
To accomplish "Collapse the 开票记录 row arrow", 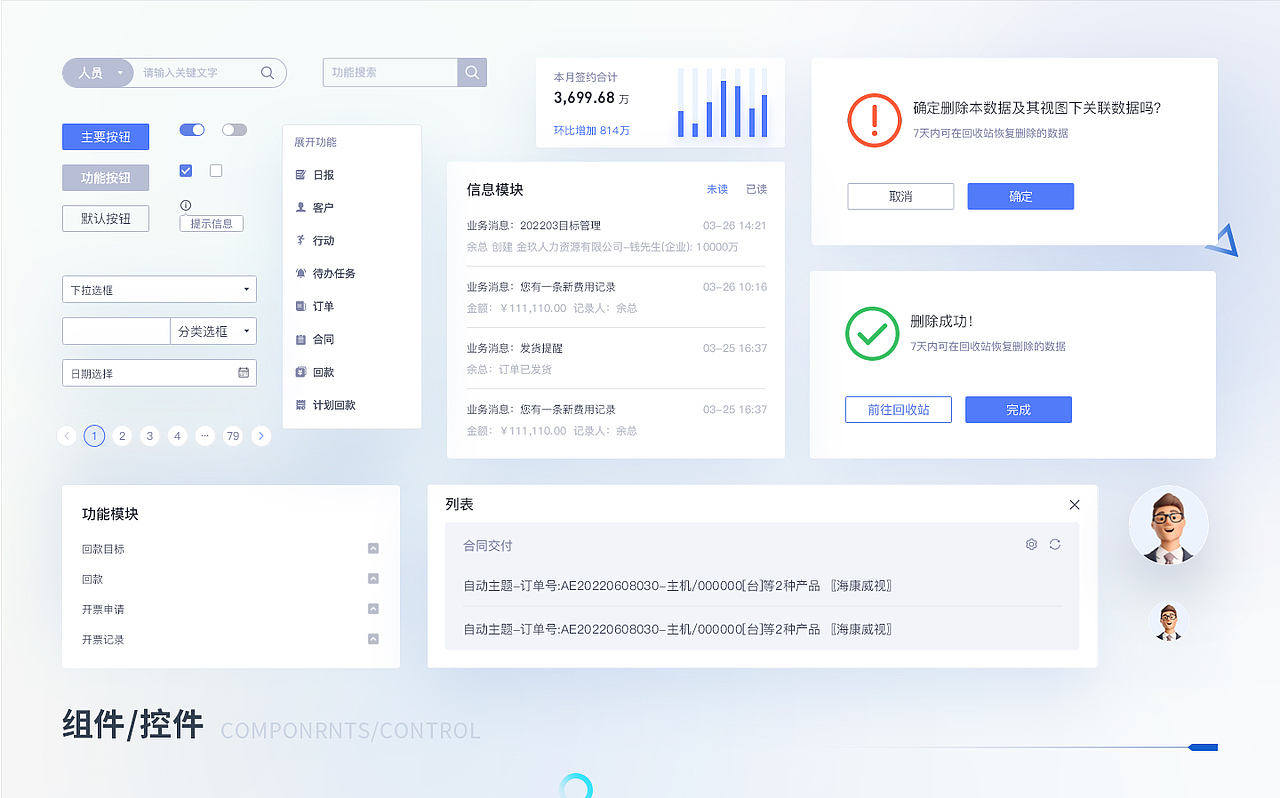I will coord(373,639).
